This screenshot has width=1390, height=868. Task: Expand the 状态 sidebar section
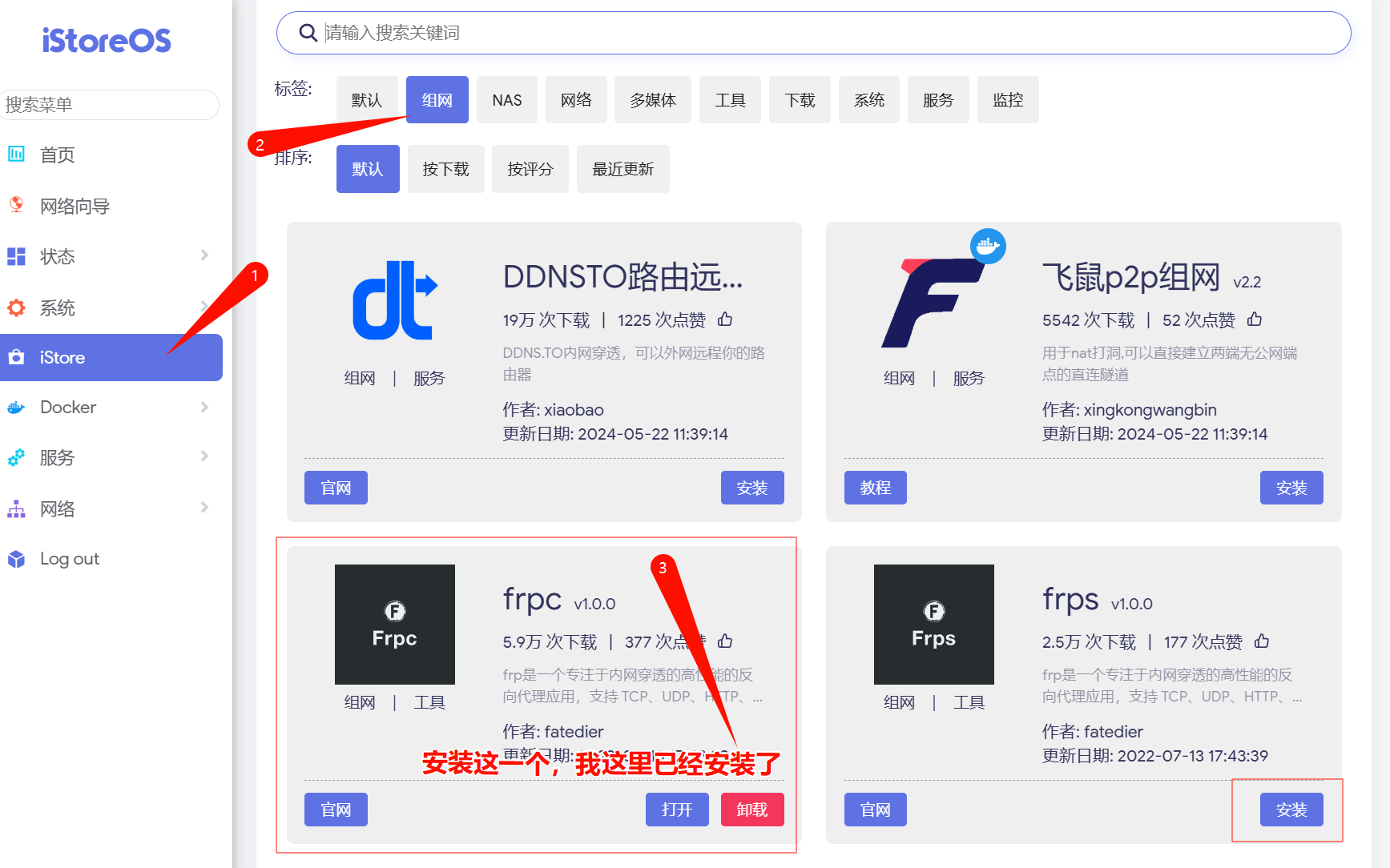tap(111, 256)
